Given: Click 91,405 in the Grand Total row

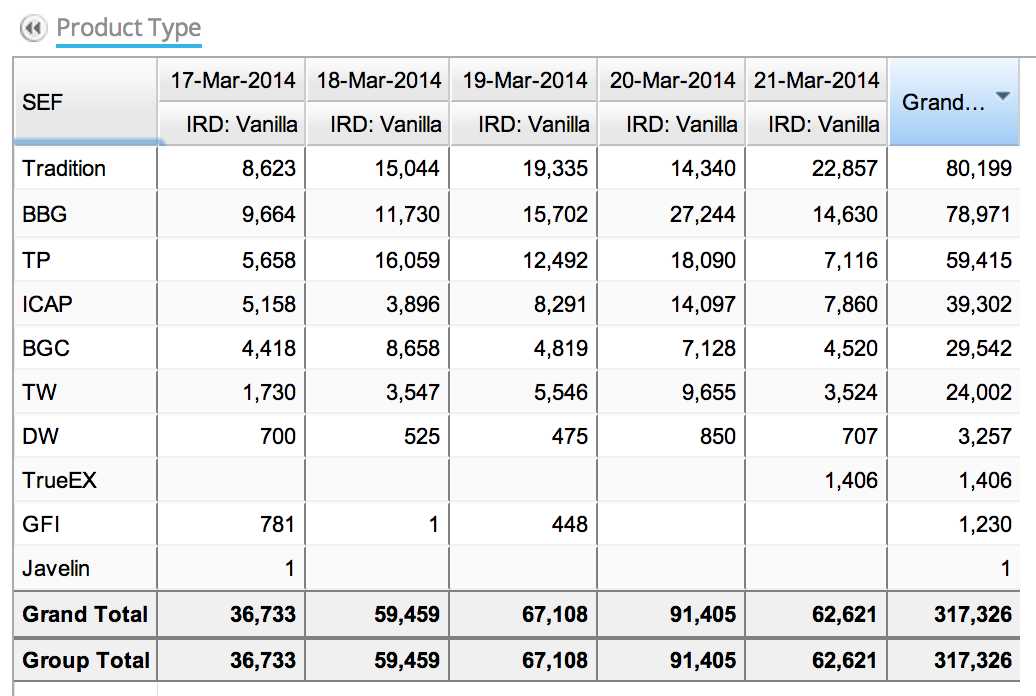Looking at the screenshot, I should (x=703, y=614).
